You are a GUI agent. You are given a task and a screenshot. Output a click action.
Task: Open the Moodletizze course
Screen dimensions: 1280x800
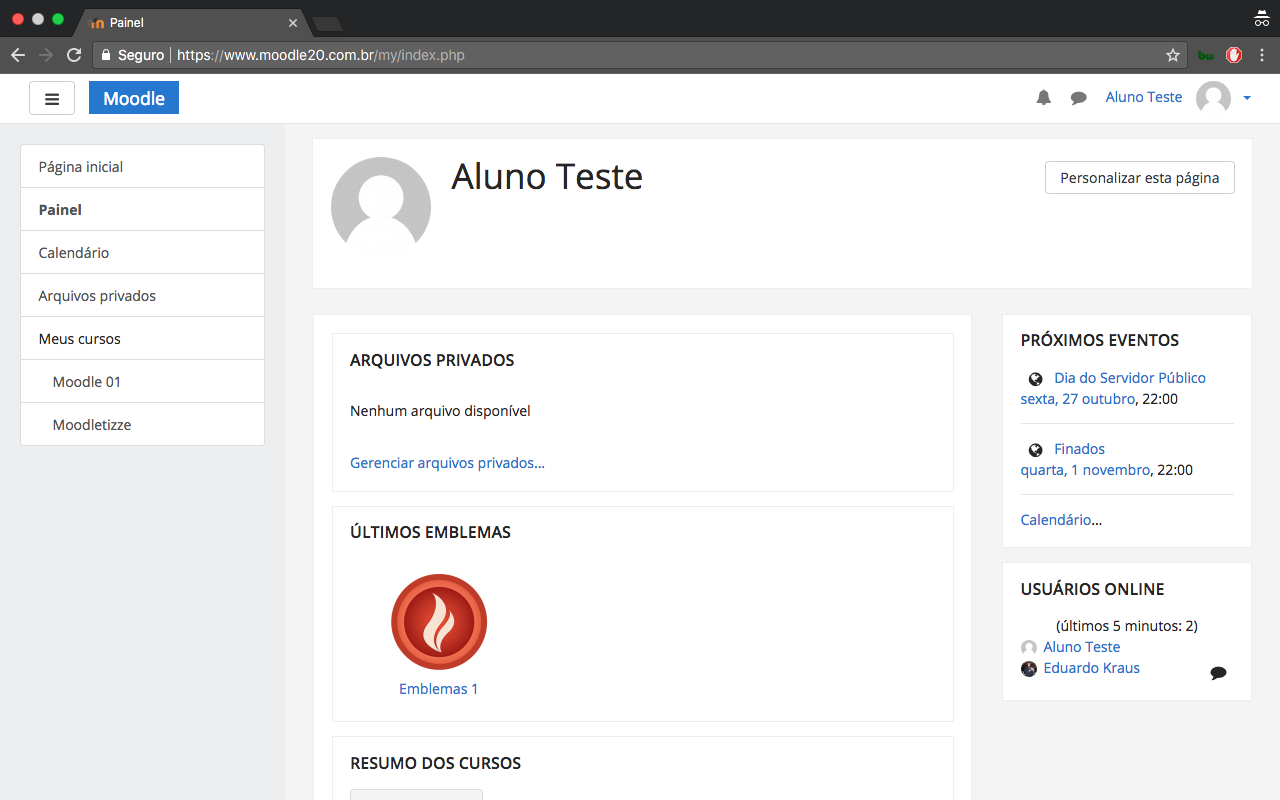tap(142, 425)
